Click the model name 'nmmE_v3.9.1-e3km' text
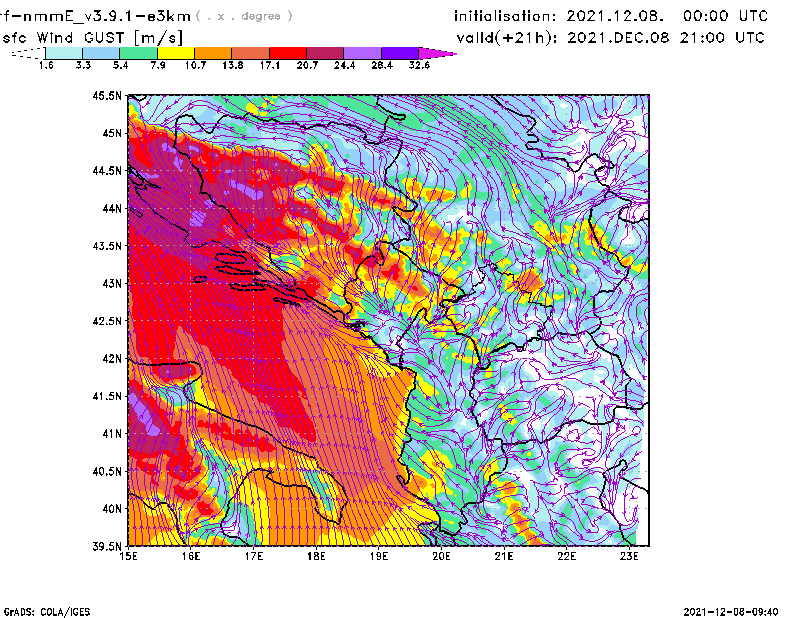800x618 pixels. click(106, 16)
